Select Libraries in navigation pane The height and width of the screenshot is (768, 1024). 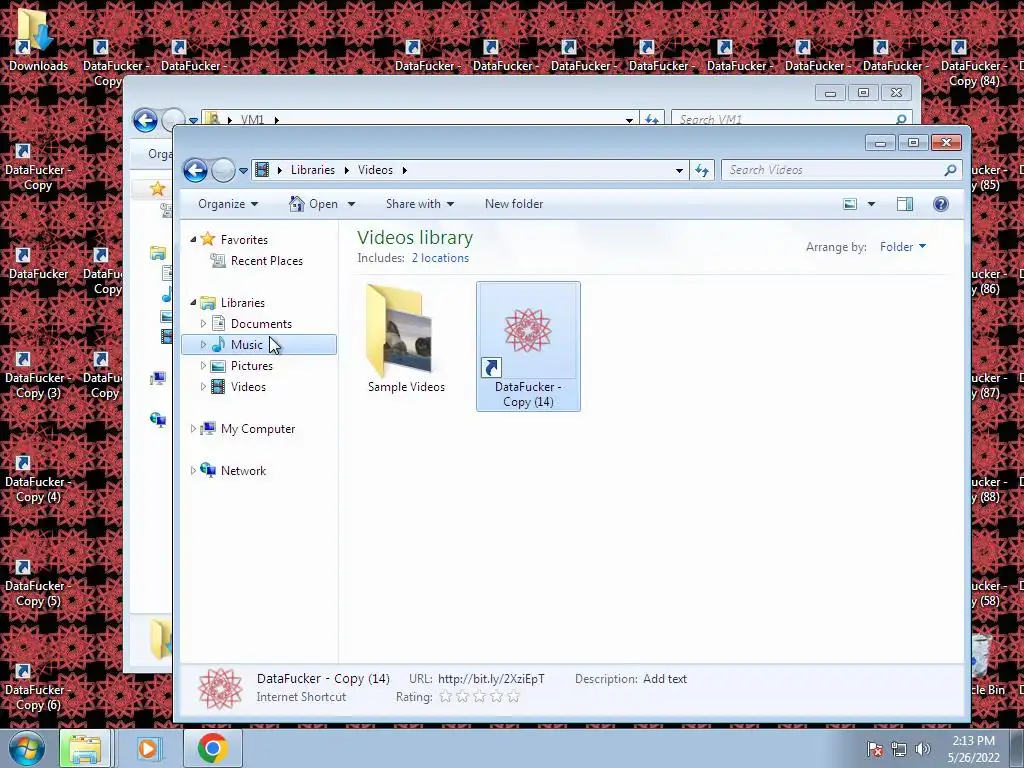tap(242, 302)
